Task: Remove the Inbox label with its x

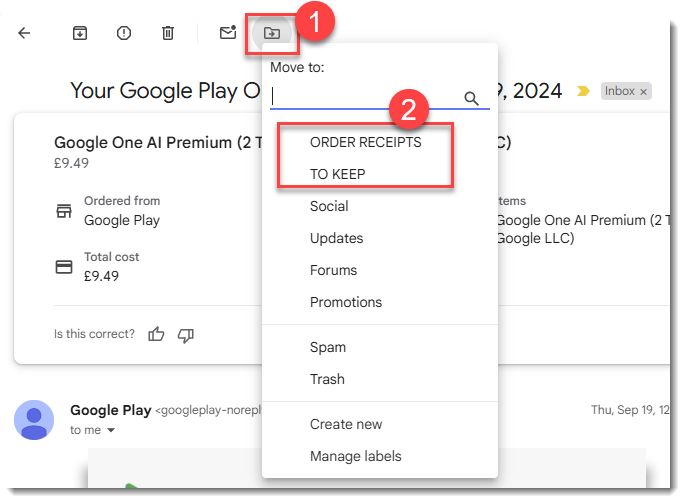Action: [643, 92]
